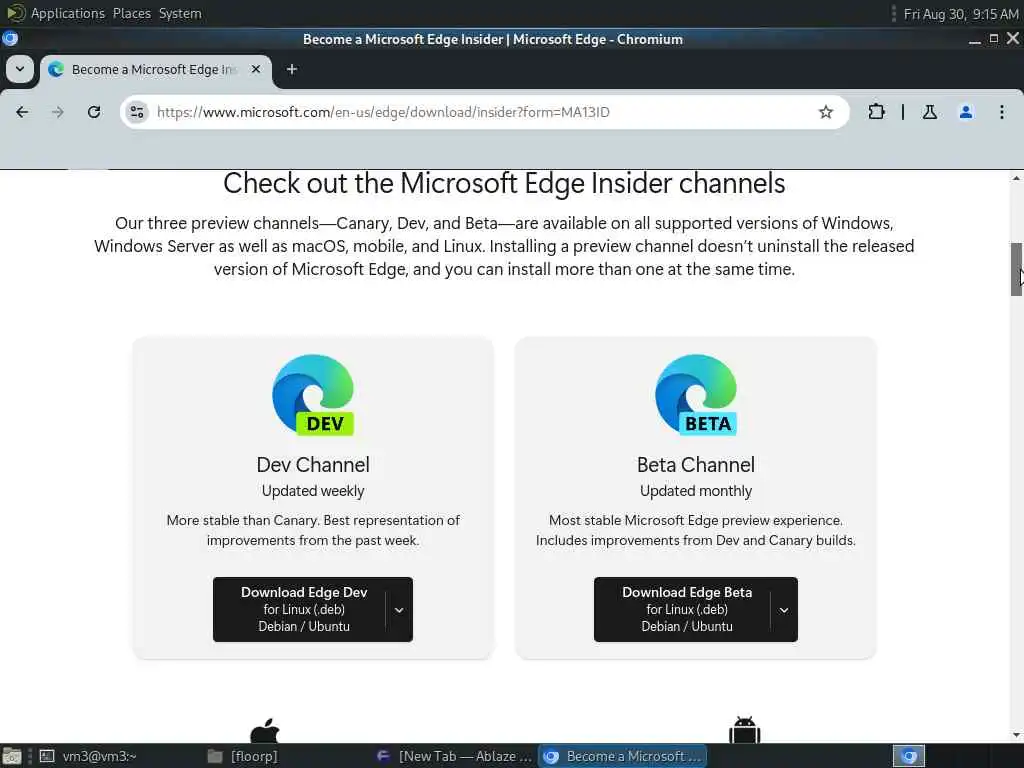Expand Edge Beta download options arrow

tap(784, 610)
